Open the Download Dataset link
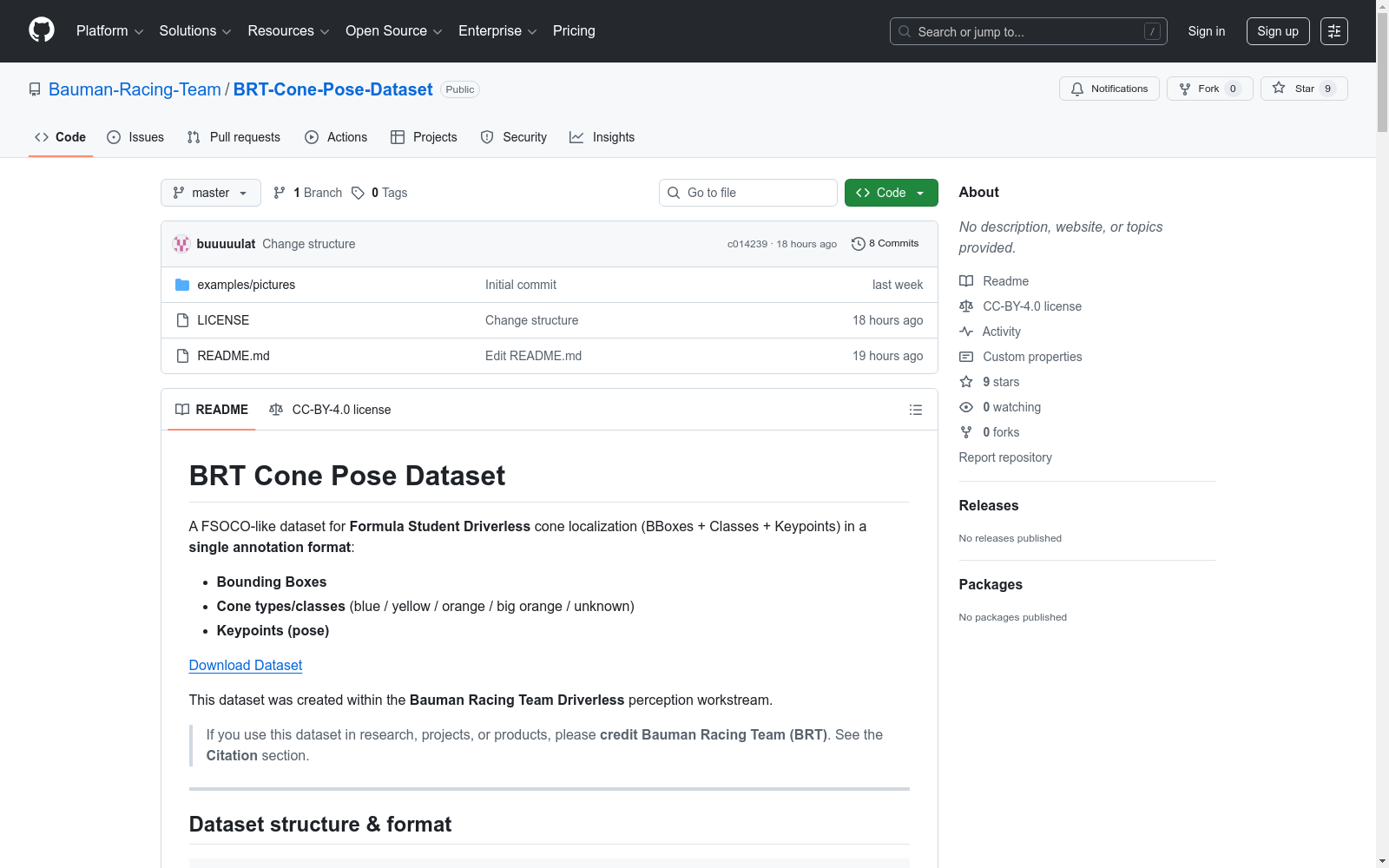 click(x=246, y=665)
